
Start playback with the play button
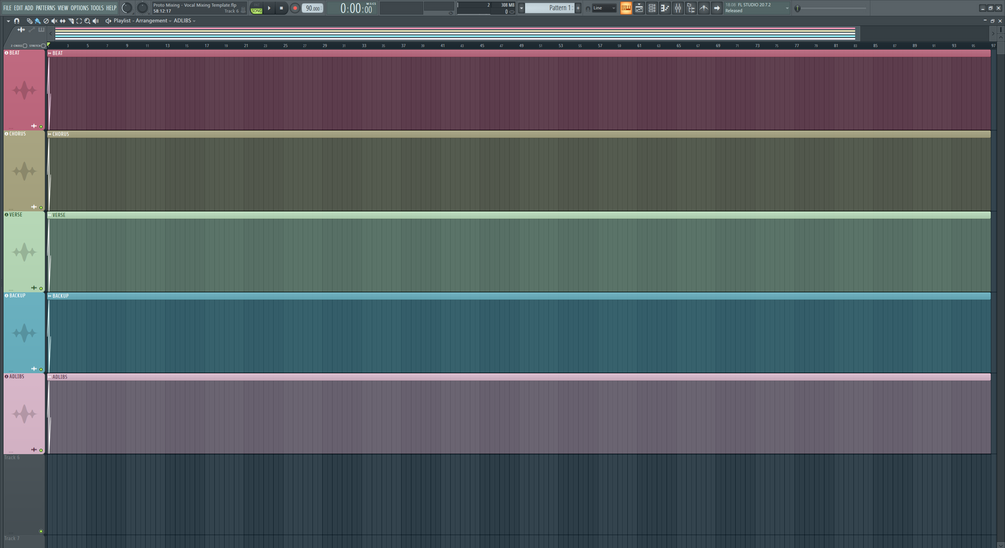coord(269,8)
